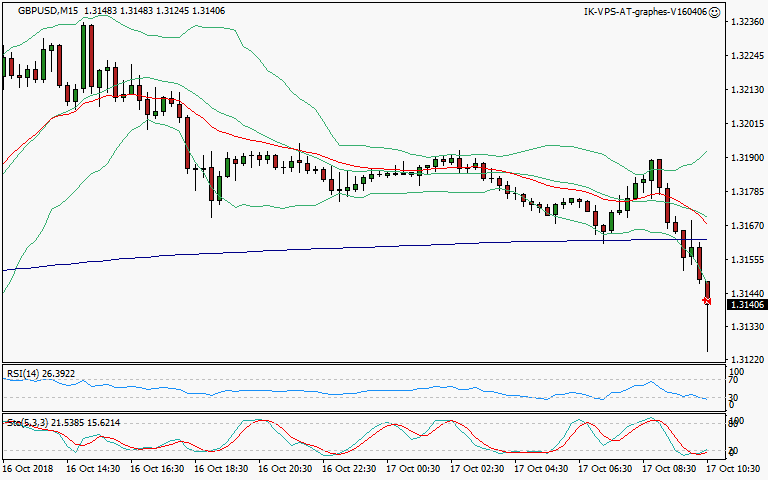
Task: Click the IK-VPS-AT-graphes-V160406 expert label
Action: coord(645,12)
